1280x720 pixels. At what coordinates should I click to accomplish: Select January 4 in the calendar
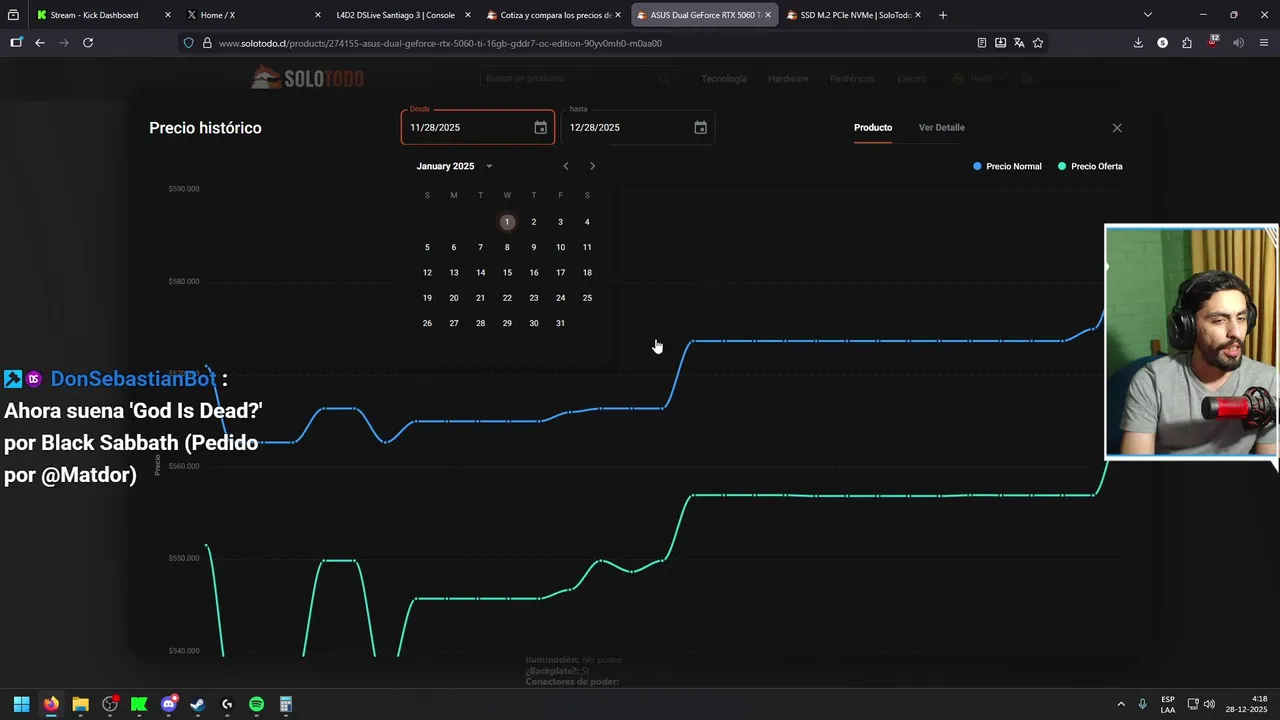point(587,222)
